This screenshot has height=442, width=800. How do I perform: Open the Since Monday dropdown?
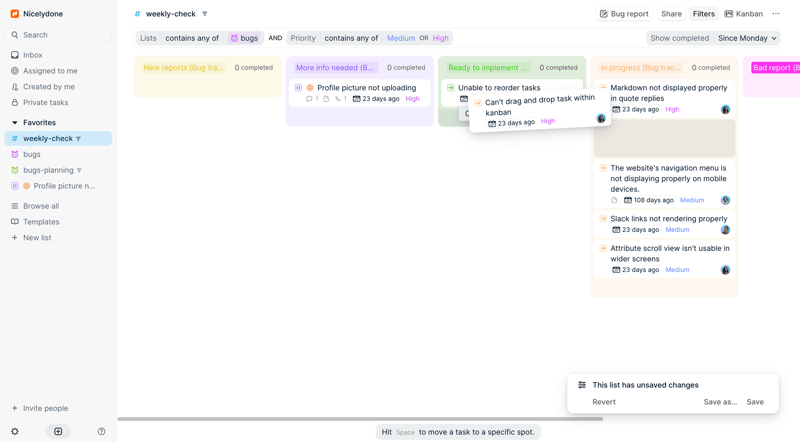(x=747, y=38)
